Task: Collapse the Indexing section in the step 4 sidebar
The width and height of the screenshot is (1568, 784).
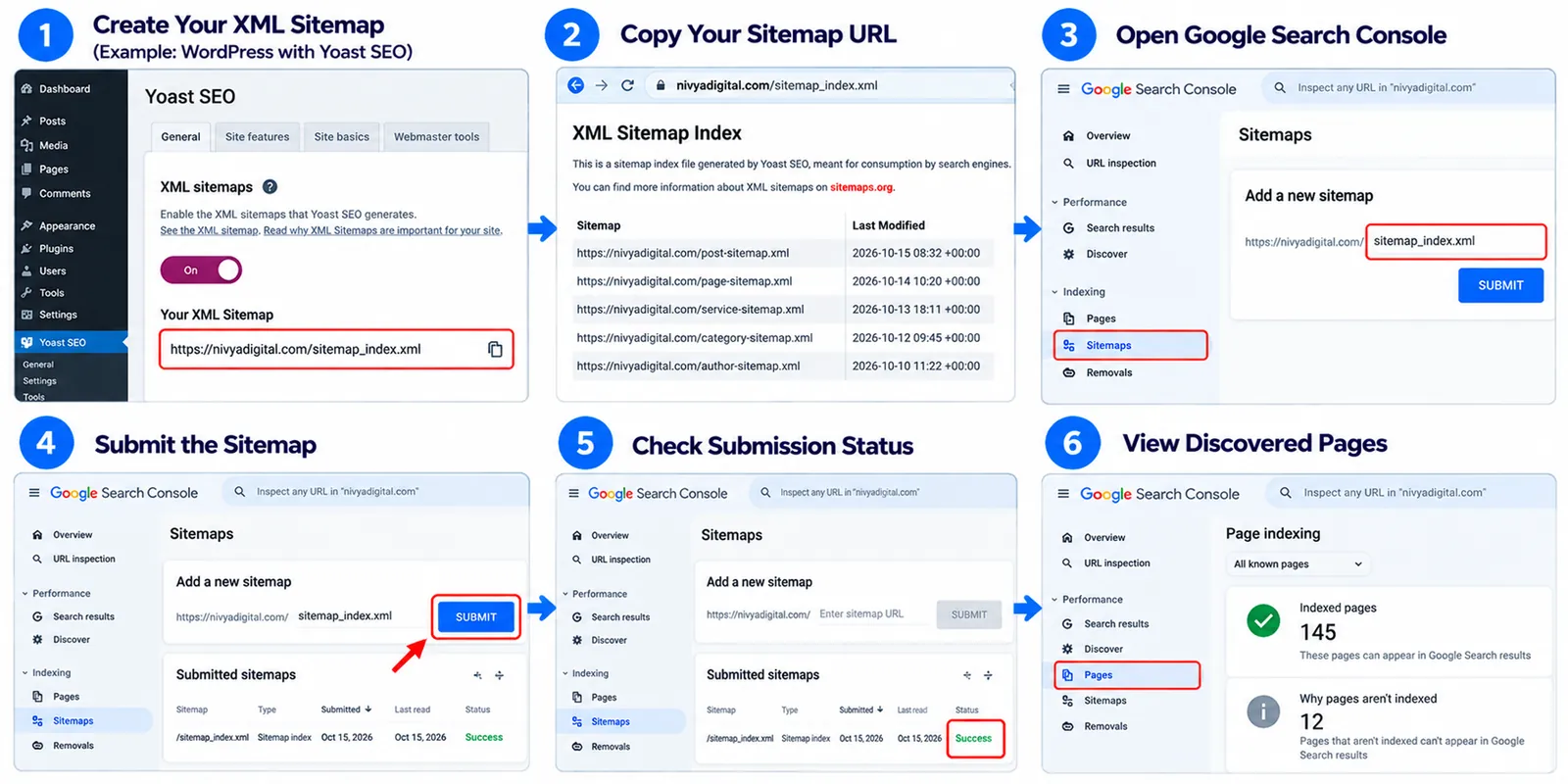Action: click(24, 673)
